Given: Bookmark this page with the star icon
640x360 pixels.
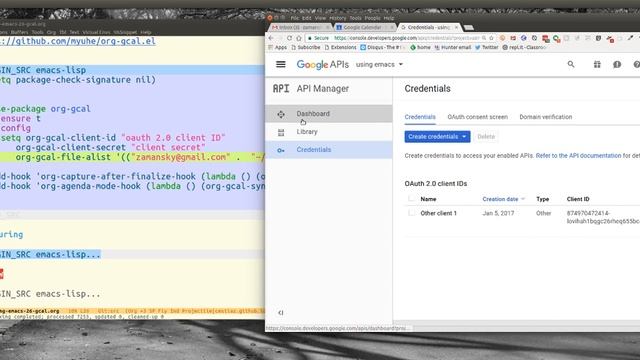Looking at the screenshot, I should [491, 38].
